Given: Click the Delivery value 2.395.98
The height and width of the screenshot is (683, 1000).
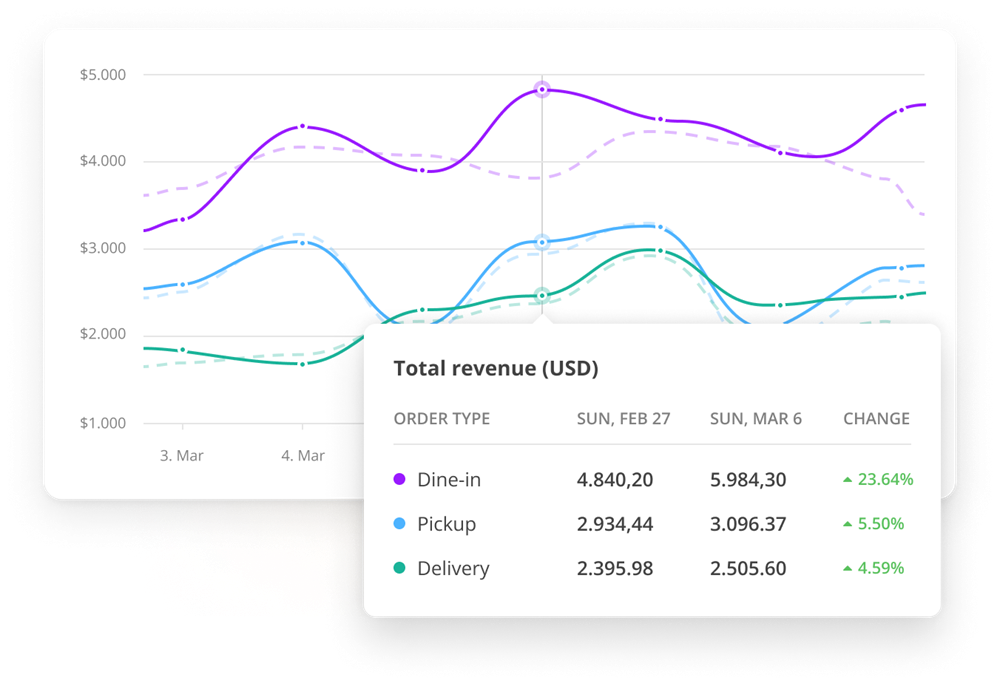Looking at the screenshot, I should [x=615, y=568].
